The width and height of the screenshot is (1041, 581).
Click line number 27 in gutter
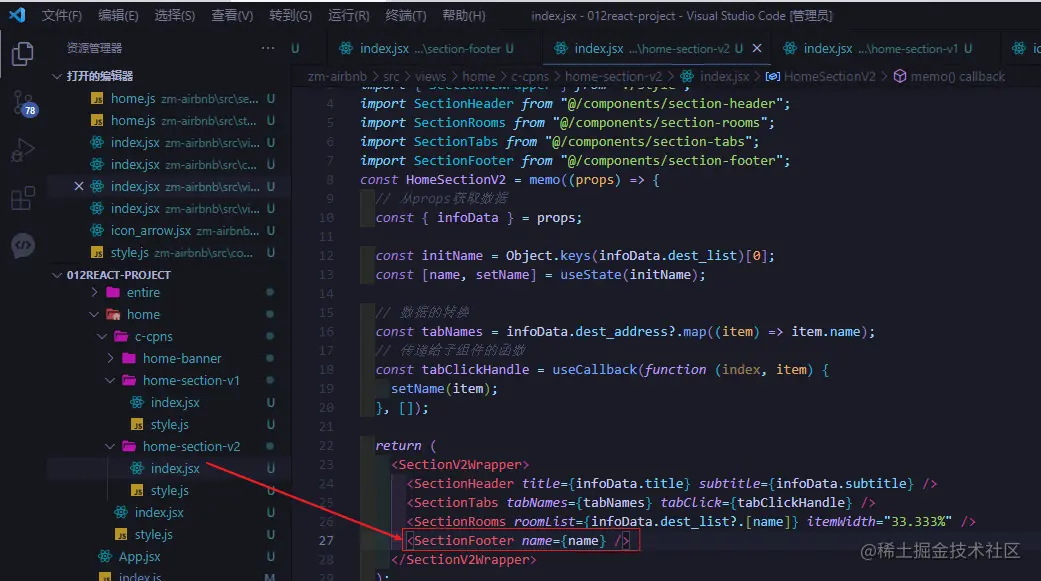[x=326, y=540]
